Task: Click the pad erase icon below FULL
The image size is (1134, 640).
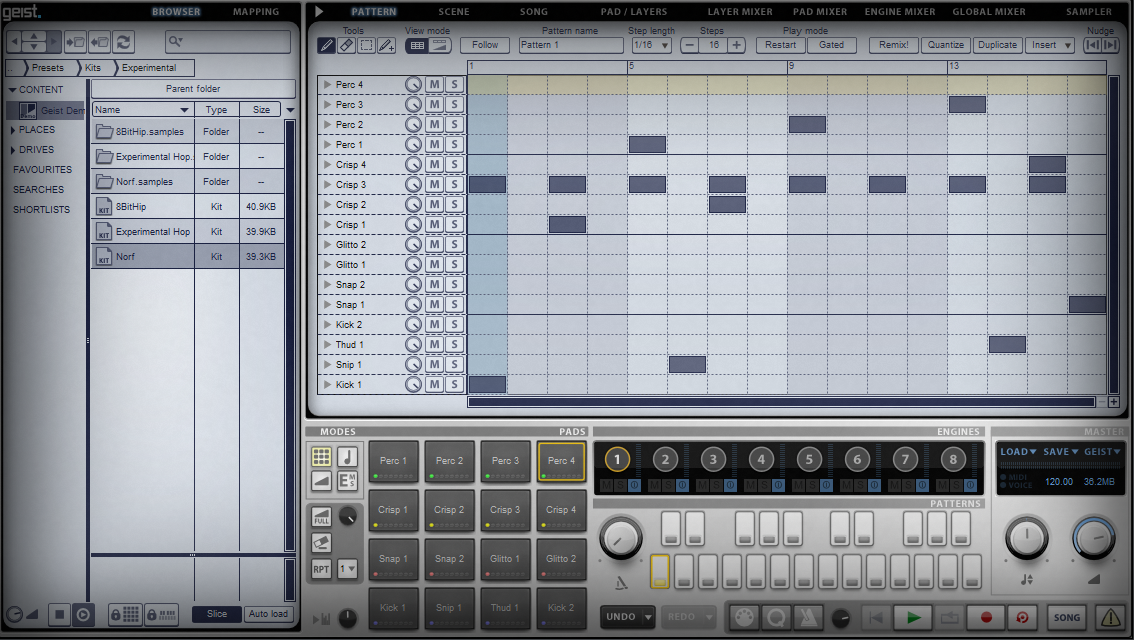Action: pyautogui.click(x=322, y=542)
